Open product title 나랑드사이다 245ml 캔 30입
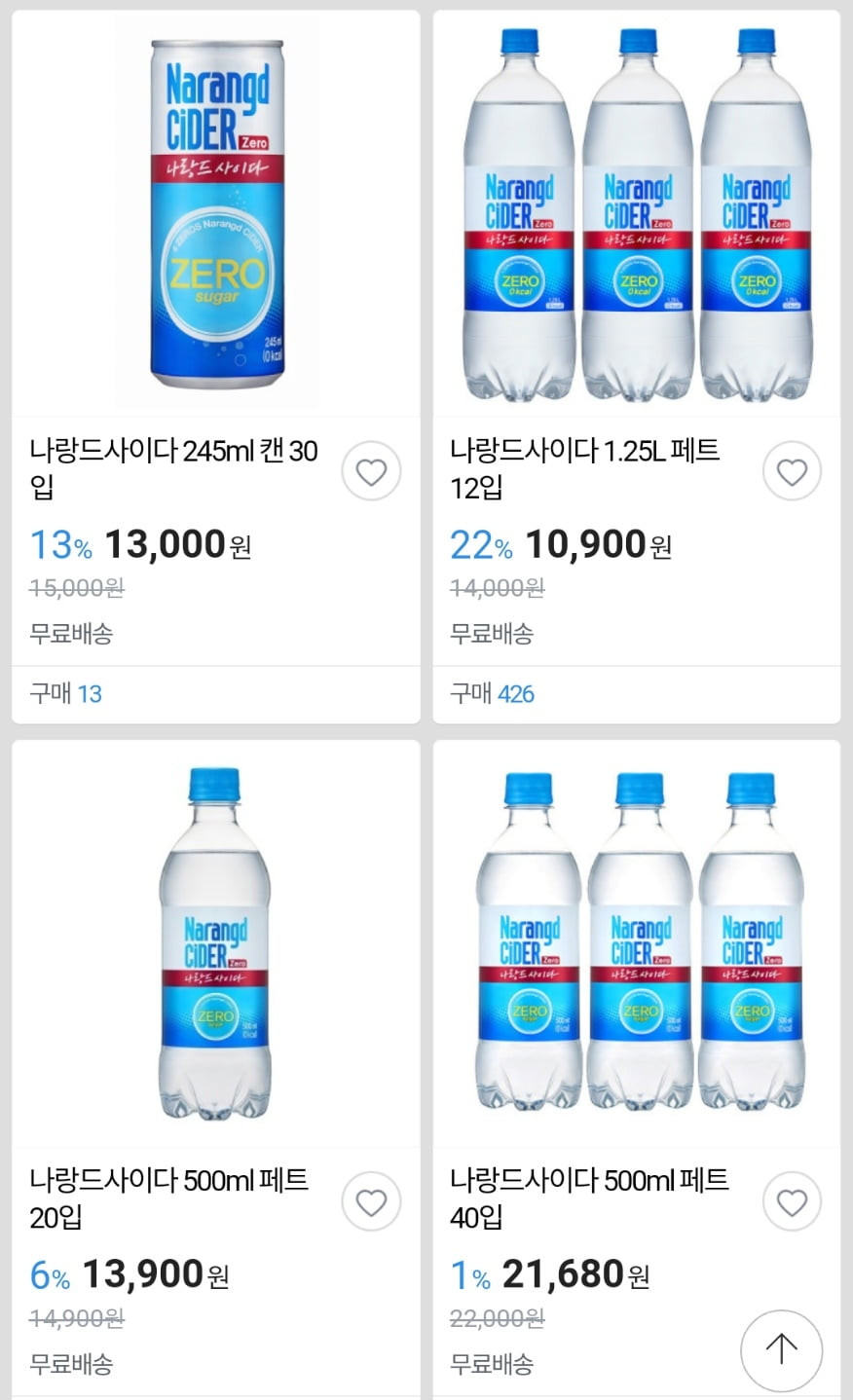This screenshot has height=1400, width=853. coord(174,468)
